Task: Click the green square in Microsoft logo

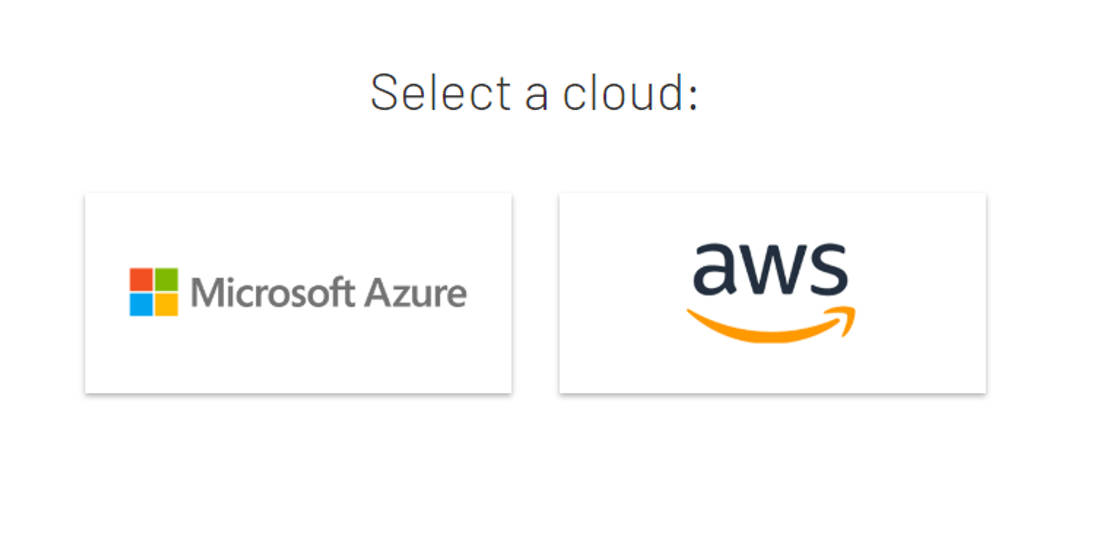Action: pos(166,279)
